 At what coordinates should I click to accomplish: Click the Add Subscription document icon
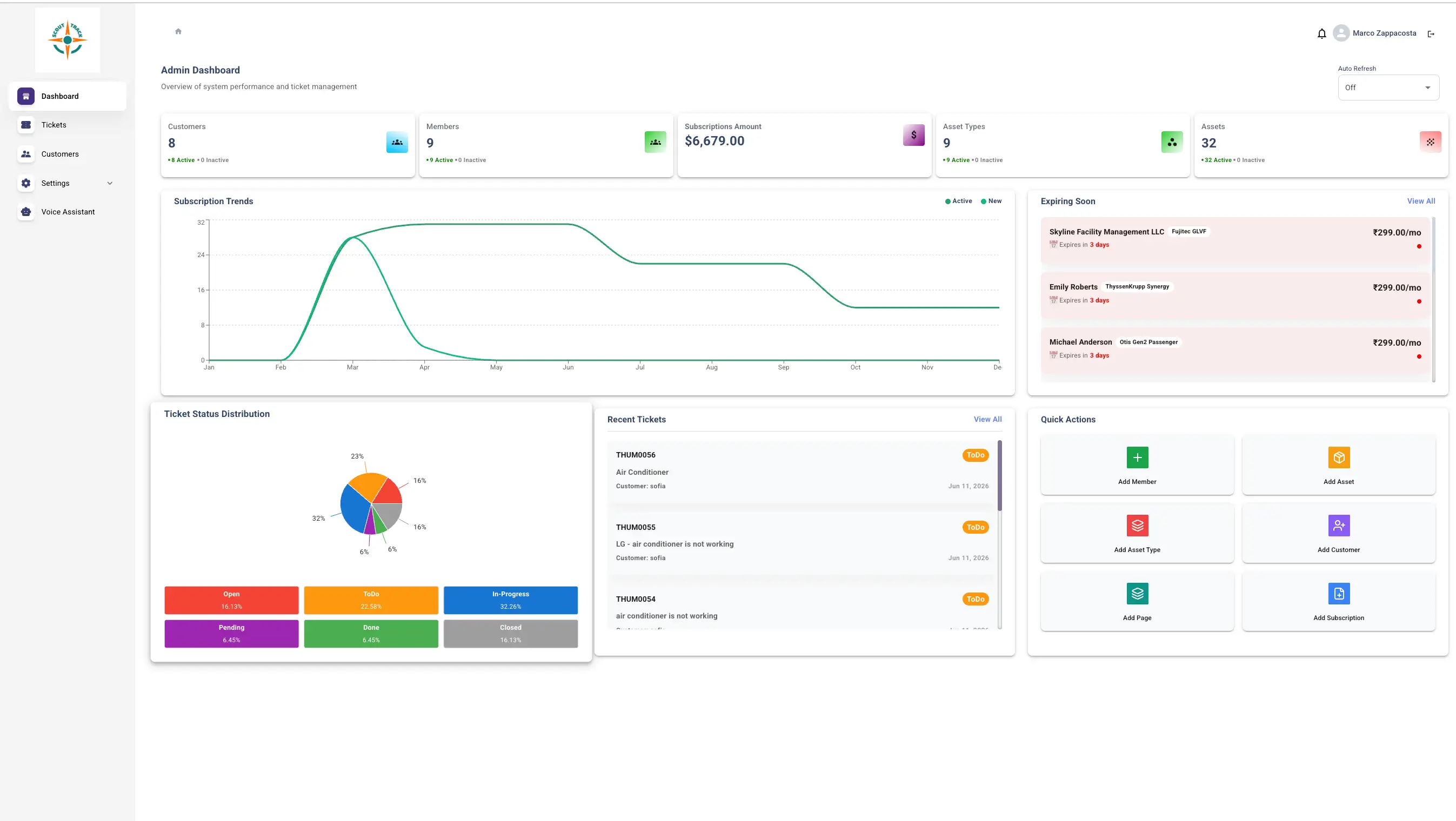1338,593
